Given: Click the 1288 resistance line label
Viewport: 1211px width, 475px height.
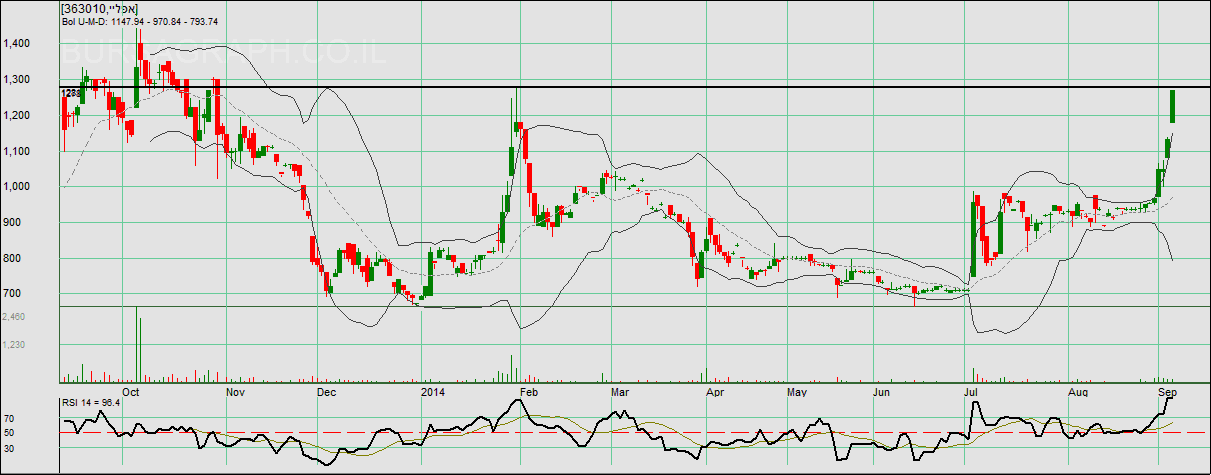Looking at the screenshot, I should [70, 93].
